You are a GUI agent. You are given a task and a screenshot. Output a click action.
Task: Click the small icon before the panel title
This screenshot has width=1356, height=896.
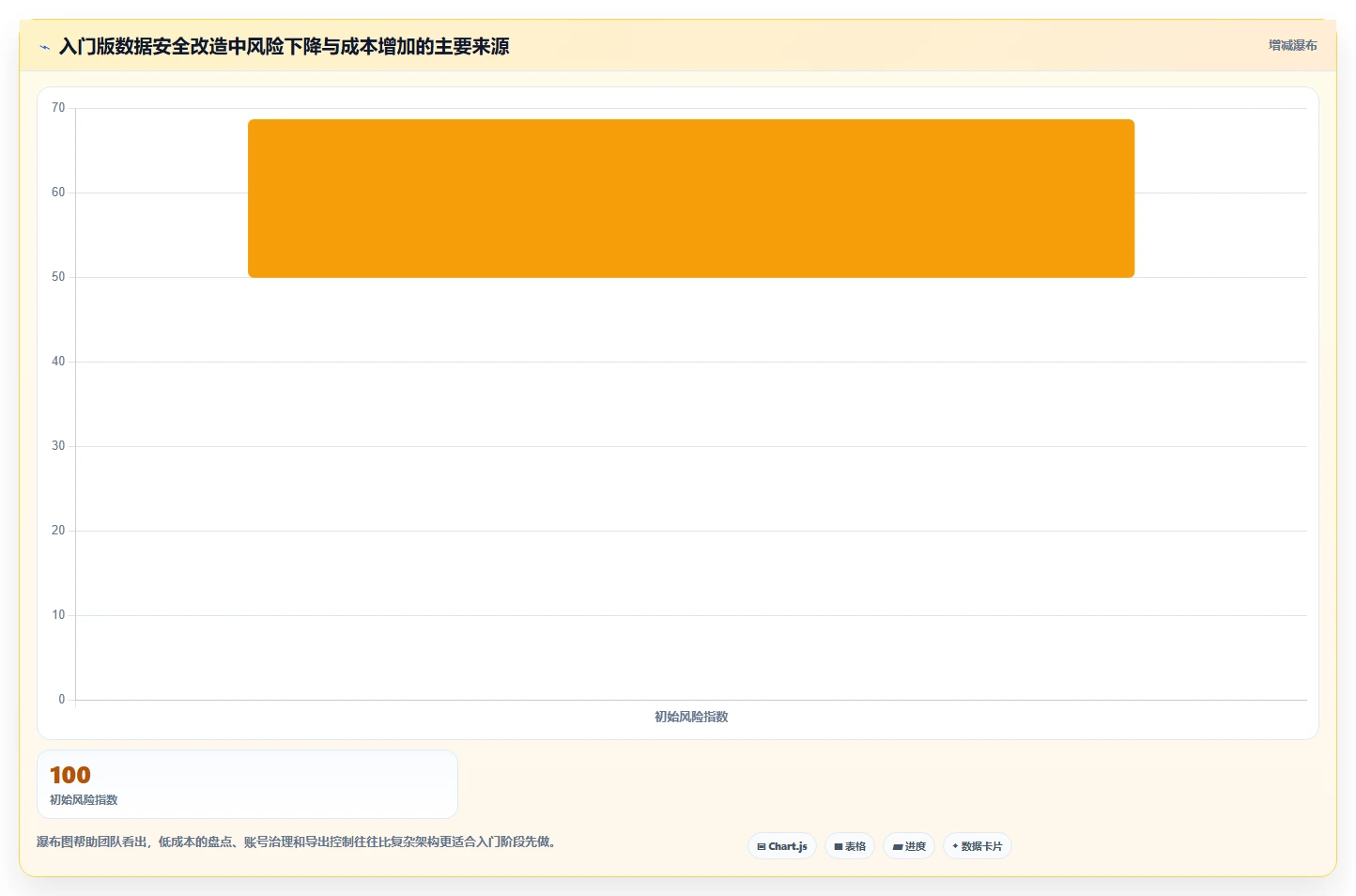click(x=44, y=47)
